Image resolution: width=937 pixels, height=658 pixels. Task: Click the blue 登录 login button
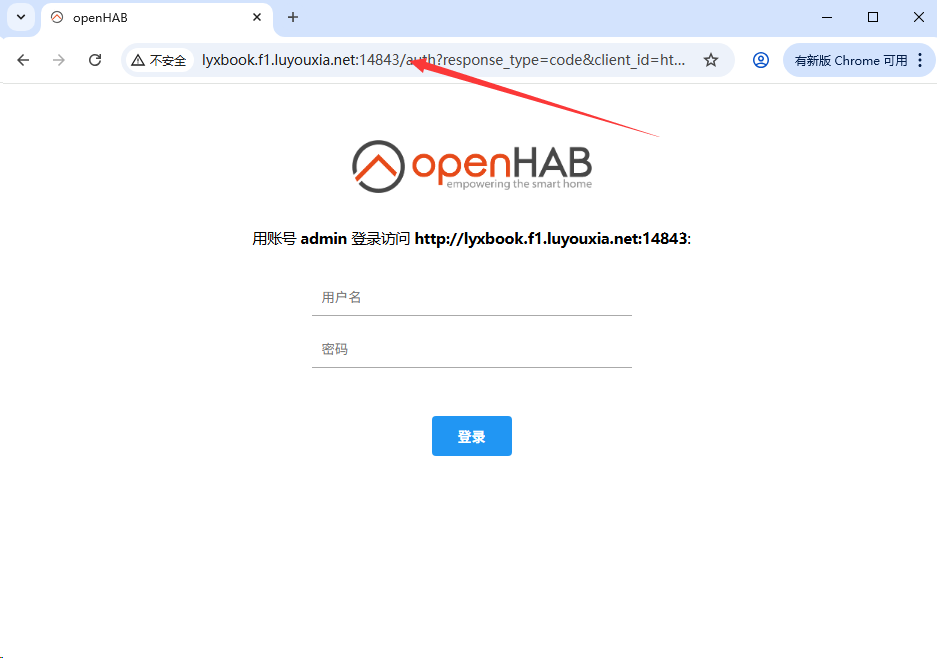click(471, 436)
